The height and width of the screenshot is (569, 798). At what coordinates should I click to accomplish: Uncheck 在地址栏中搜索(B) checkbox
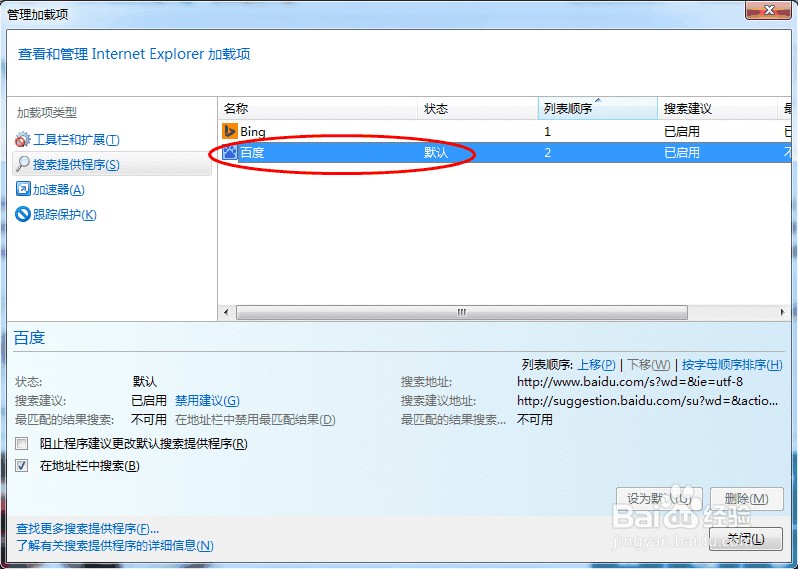pyautogui.click(x=21, y=465)
